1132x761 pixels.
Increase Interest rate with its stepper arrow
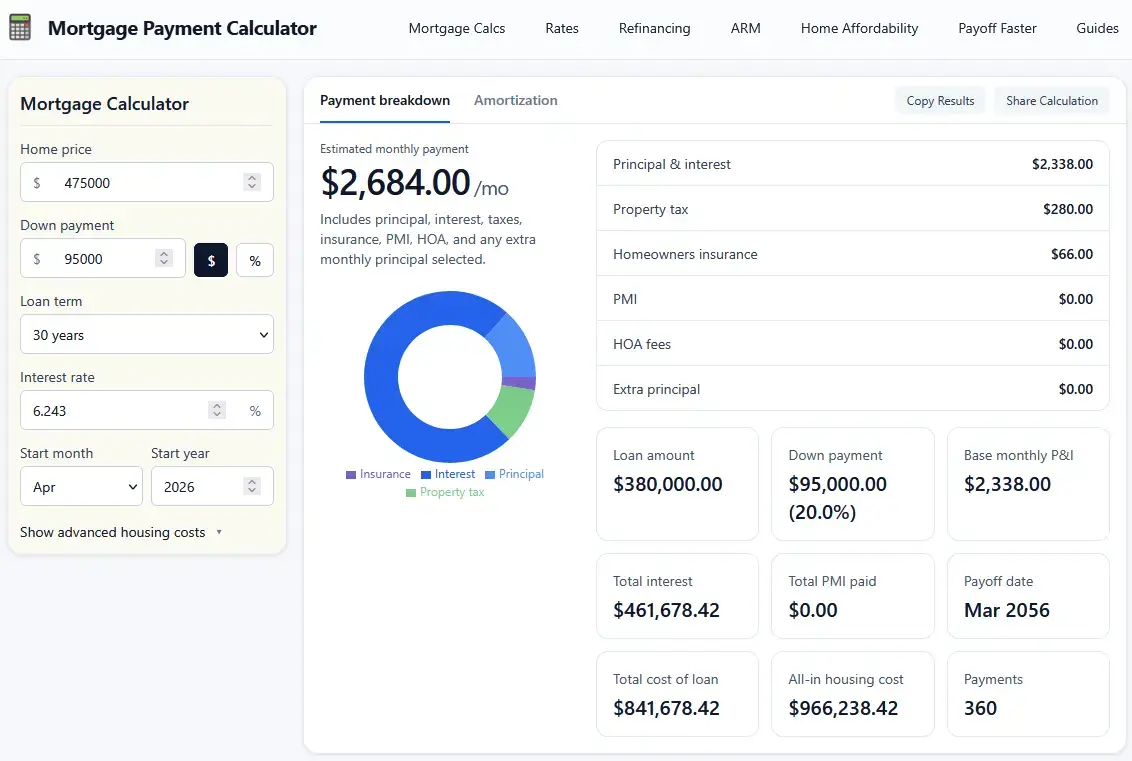coord(217,404)
